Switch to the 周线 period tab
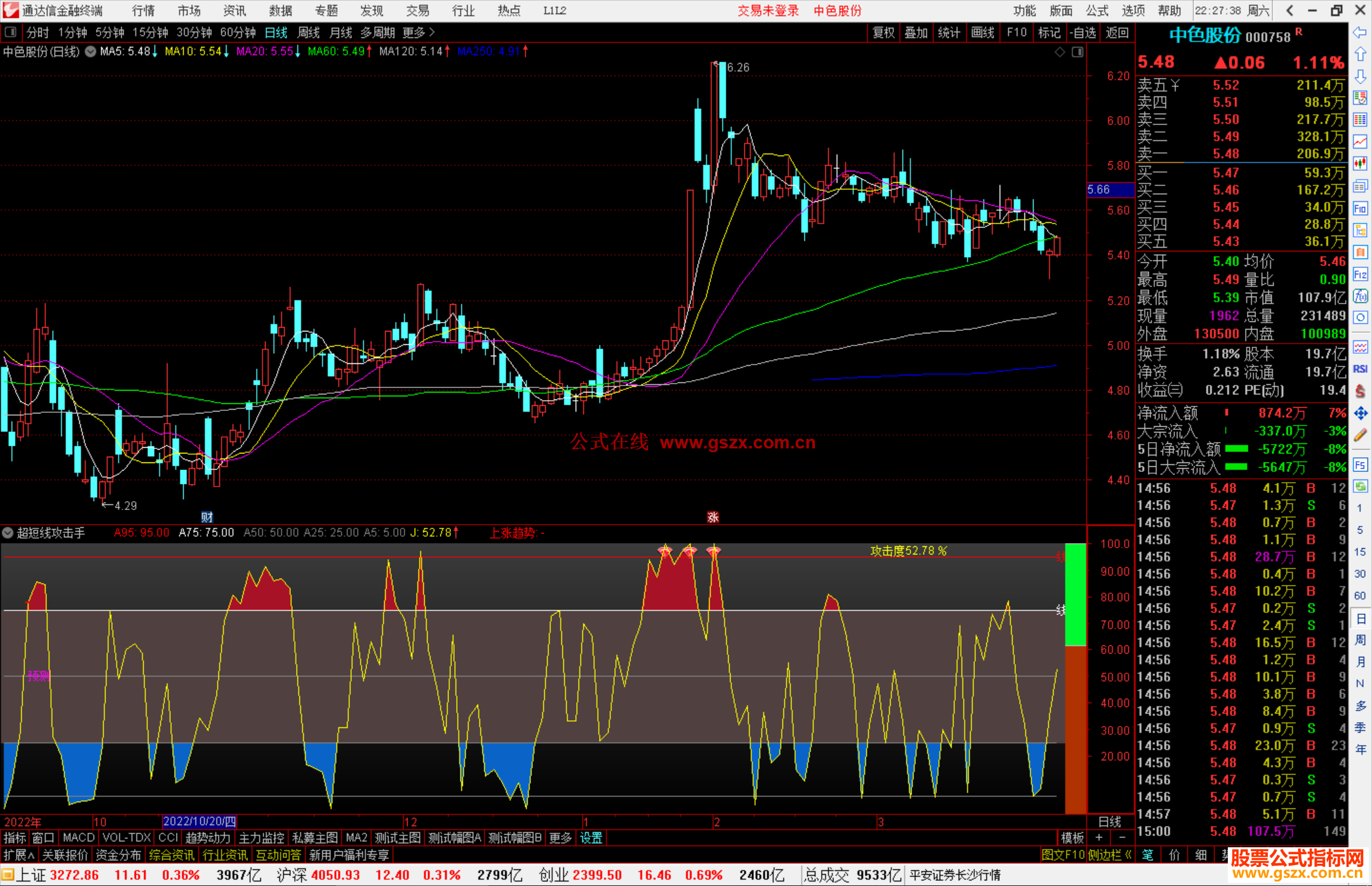The image size is (1372, 886). 309,32
